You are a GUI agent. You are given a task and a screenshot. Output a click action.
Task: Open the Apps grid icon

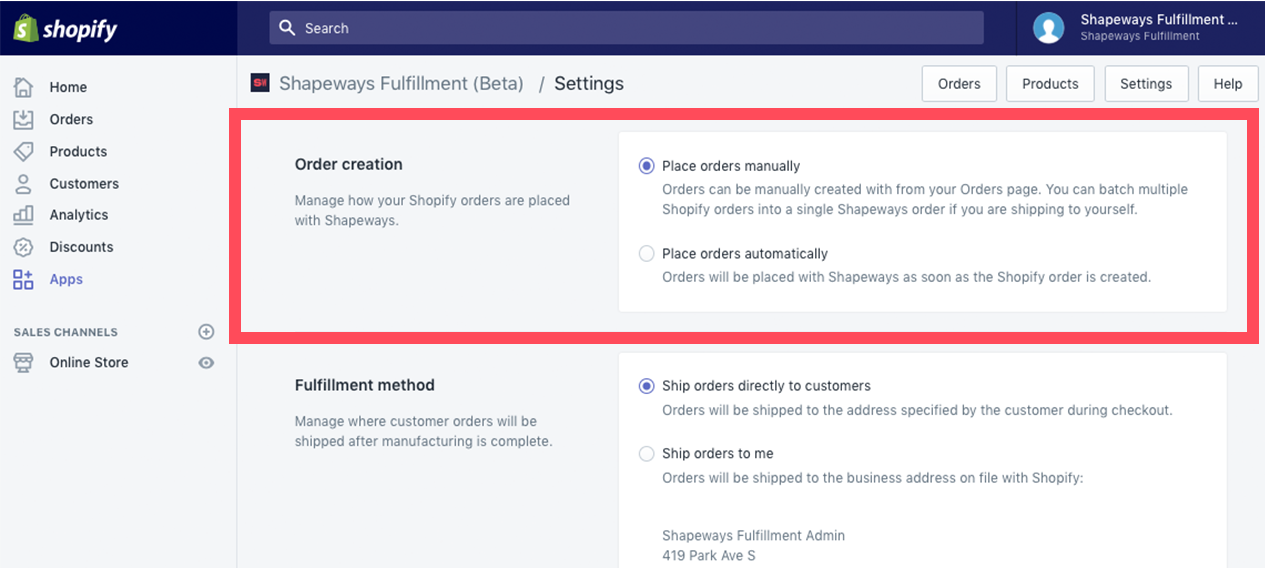pos(23,279)
